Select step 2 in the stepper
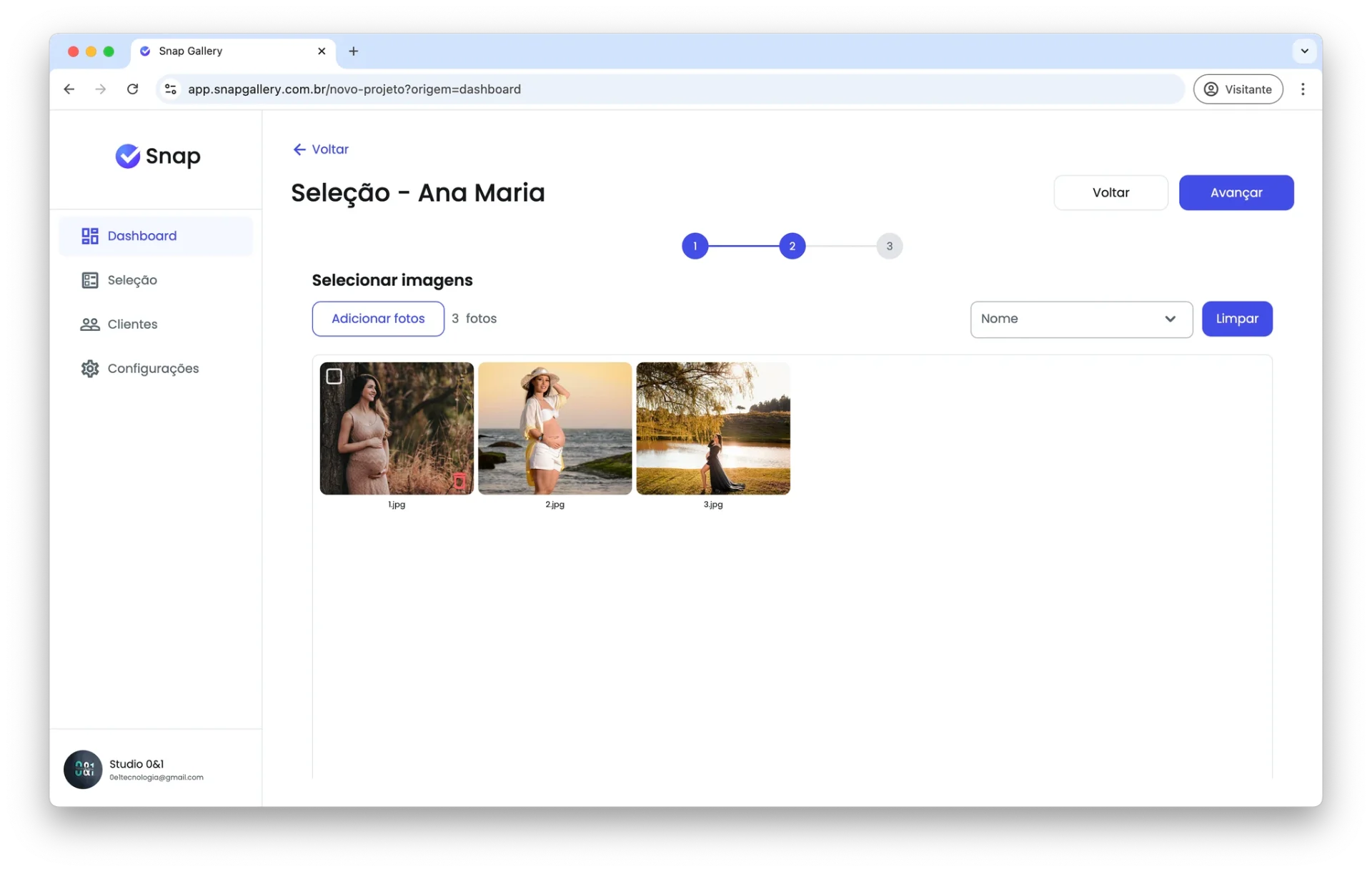 [792, 247]
